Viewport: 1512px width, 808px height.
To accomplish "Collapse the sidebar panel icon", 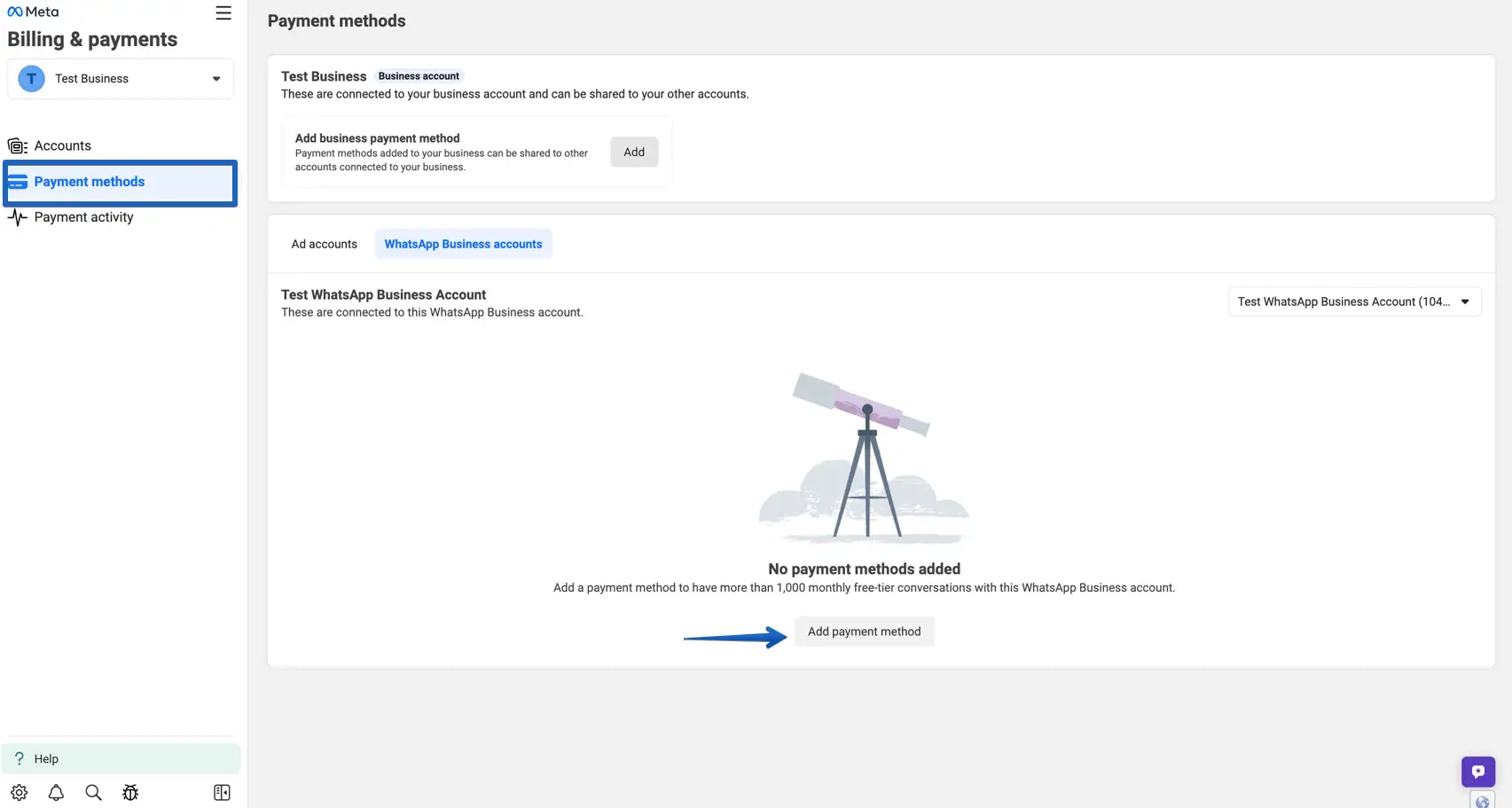I will pos(222,792).
